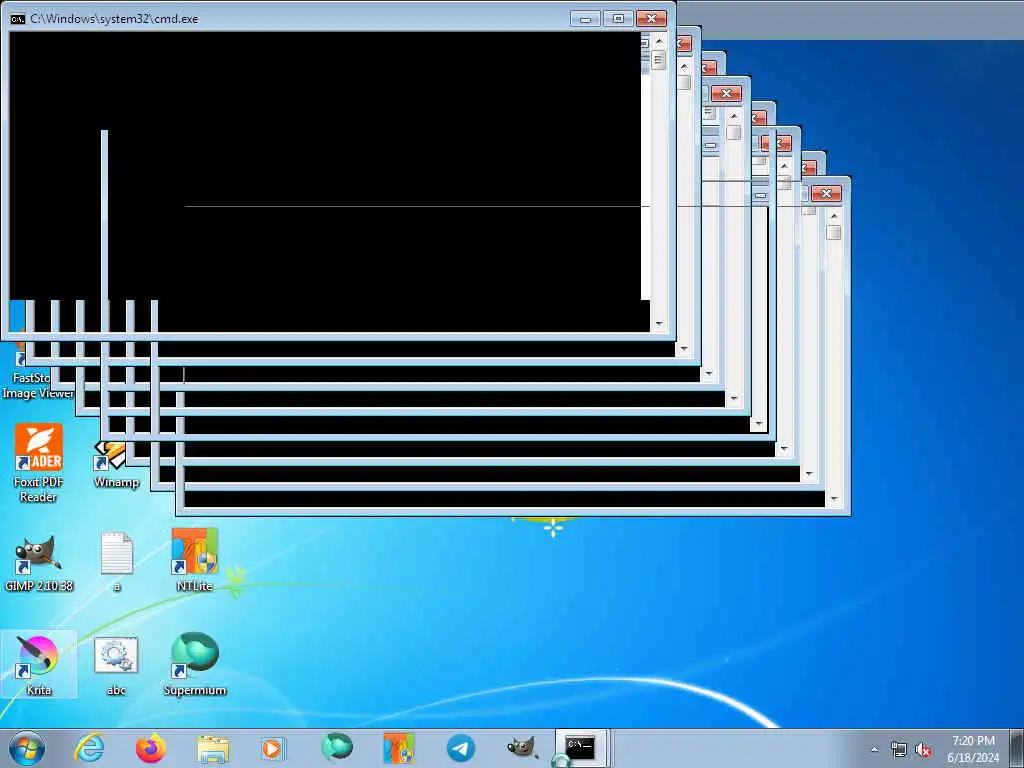This screenshot has width=1024, height=768.
Task: Open the NTLite desktop shortcut
Action: tap(195, 560)
